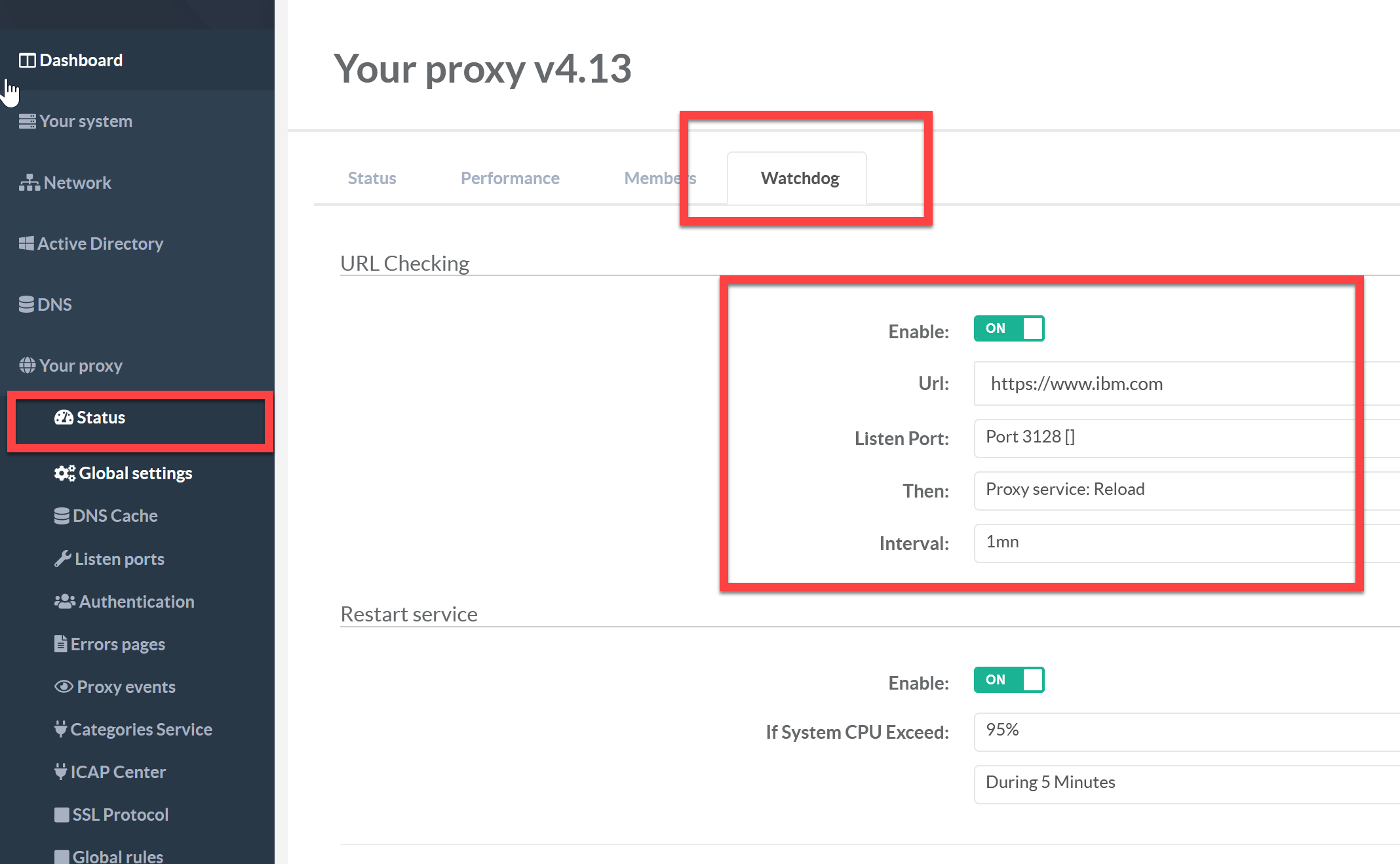
Task: Click the DNS database icon
Action: [26, 305]
